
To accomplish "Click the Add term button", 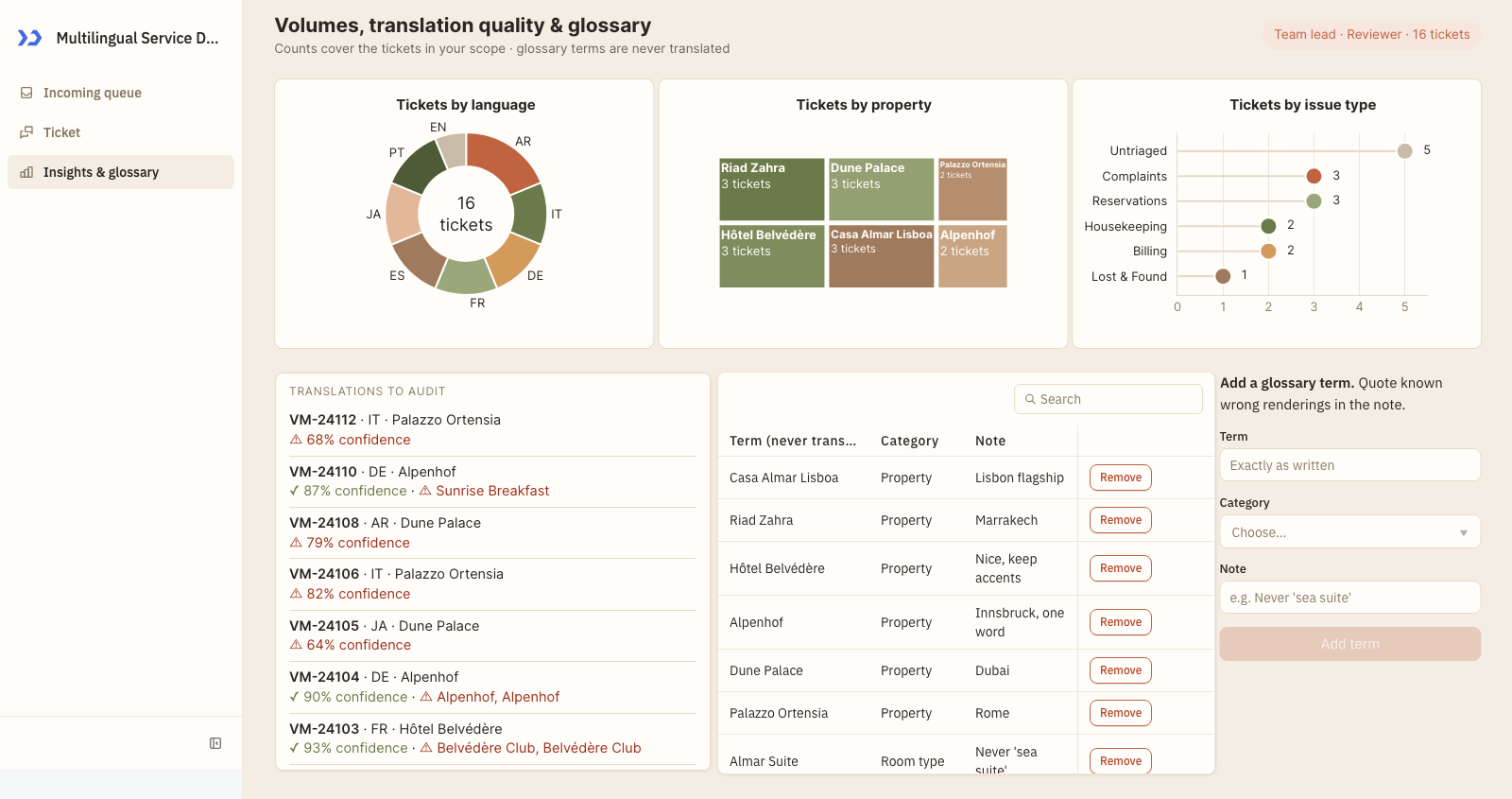I will (1349, 644).
